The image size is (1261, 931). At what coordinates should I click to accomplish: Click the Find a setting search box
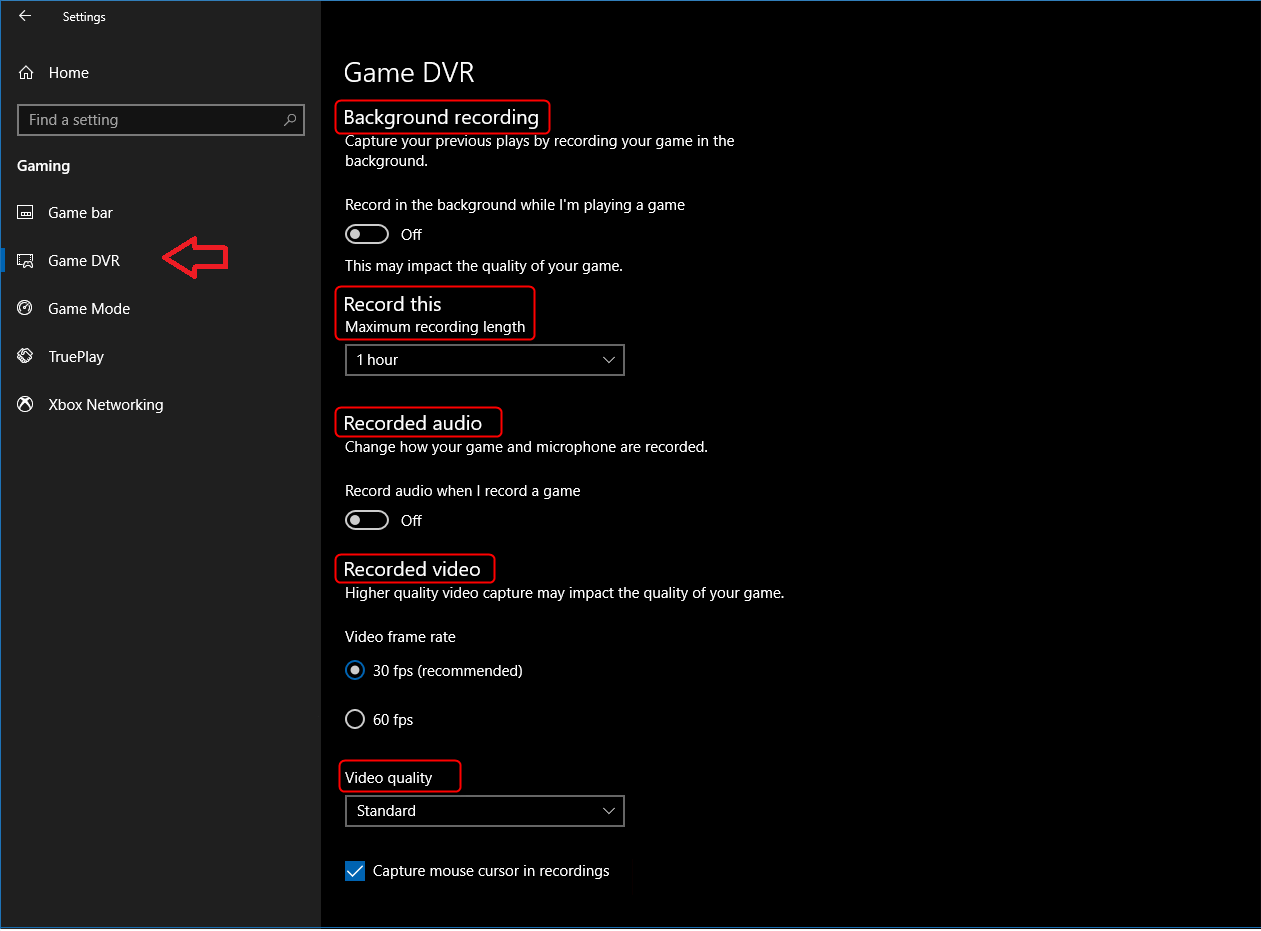(150, 120)
